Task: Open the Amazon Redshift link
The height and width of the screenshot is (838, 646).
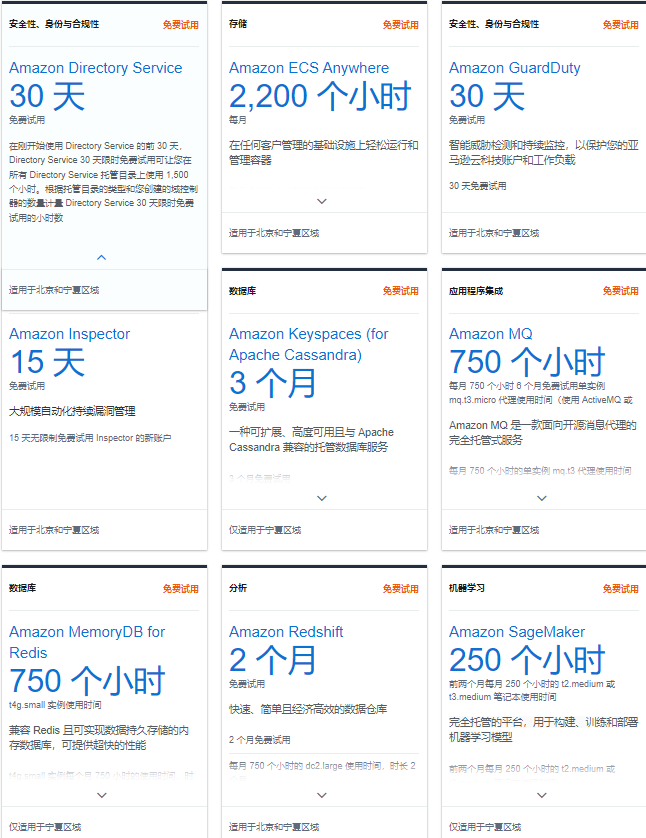Action: 286,632
